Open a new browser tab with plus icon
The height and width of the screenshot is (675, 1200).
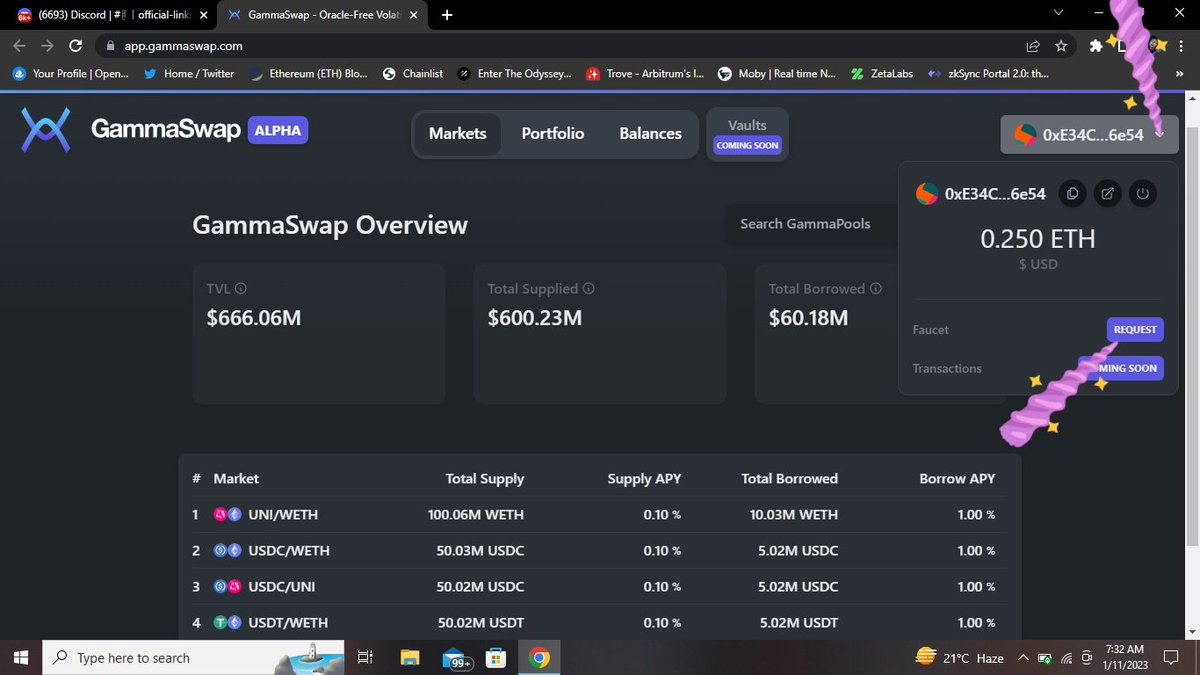(x=447, y=15)
